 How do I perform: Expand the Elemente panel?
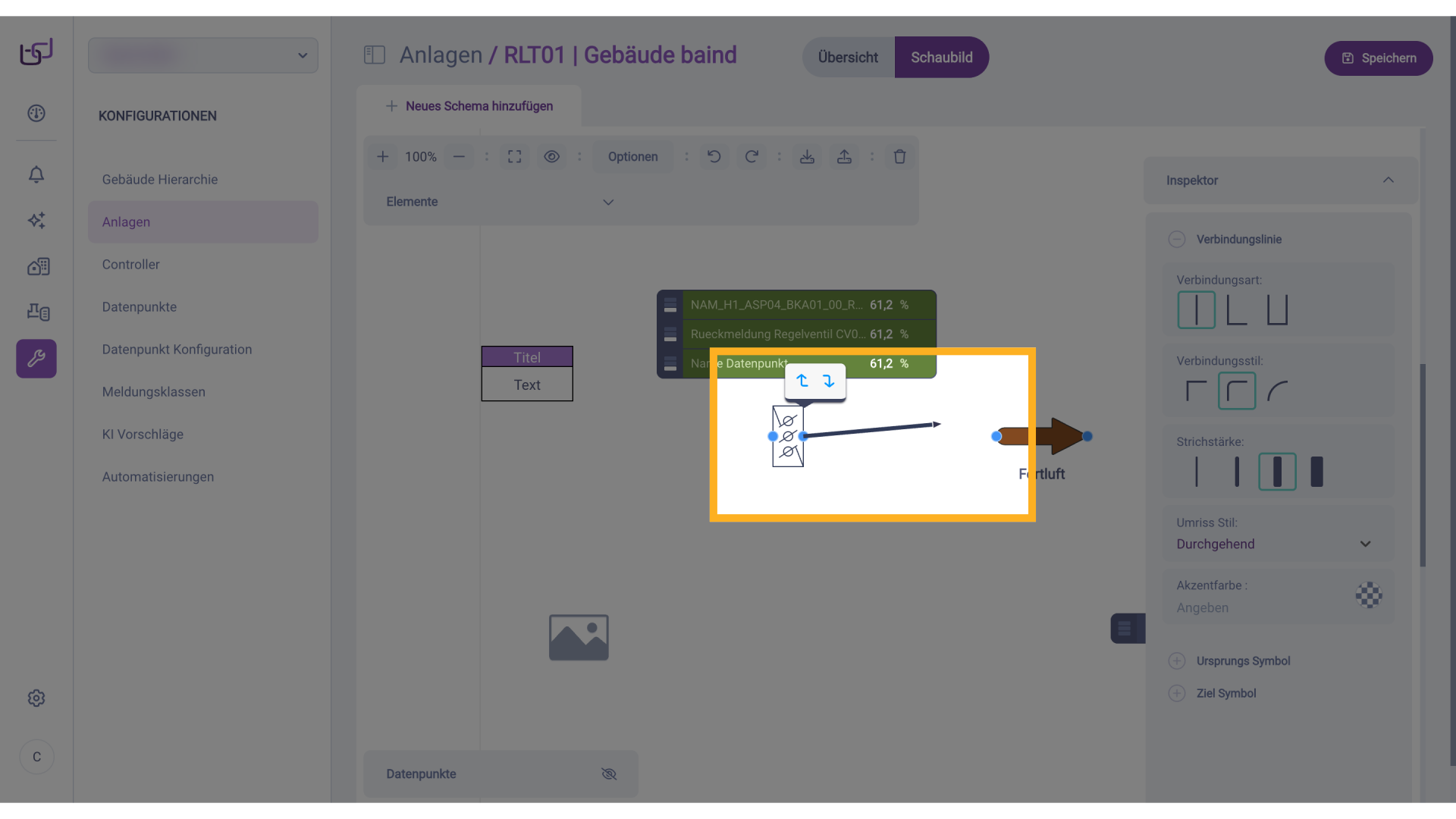tap(607, 202)
